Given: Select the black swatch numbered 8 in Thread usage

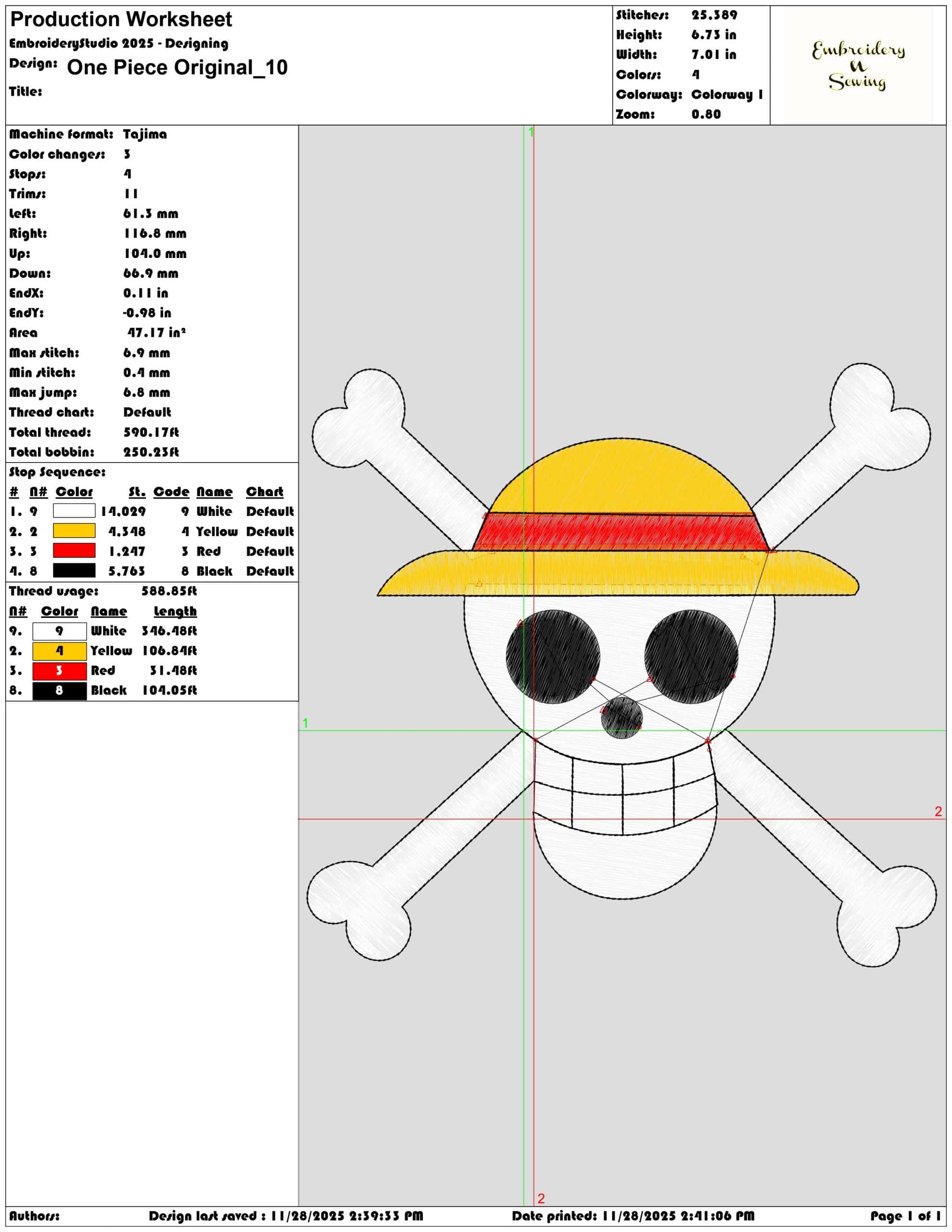Looking at the screenshot, I should click(x=59, y=691).
